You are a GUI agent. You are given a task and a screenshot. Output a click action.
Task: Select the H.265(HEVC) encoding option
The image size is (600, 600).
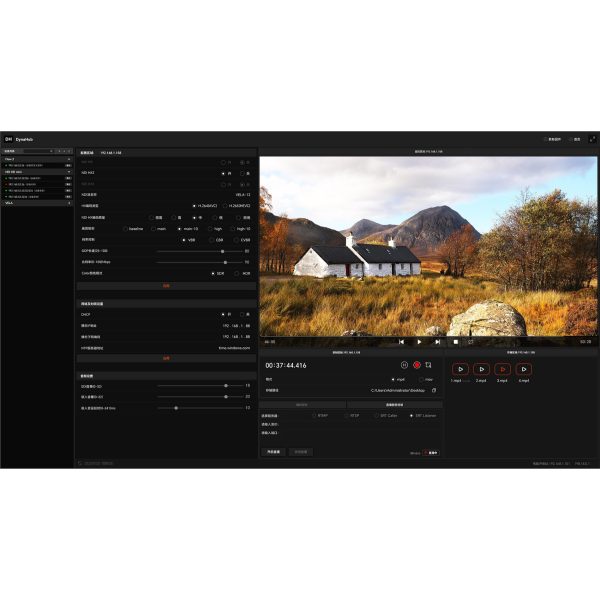coord(227,205)
